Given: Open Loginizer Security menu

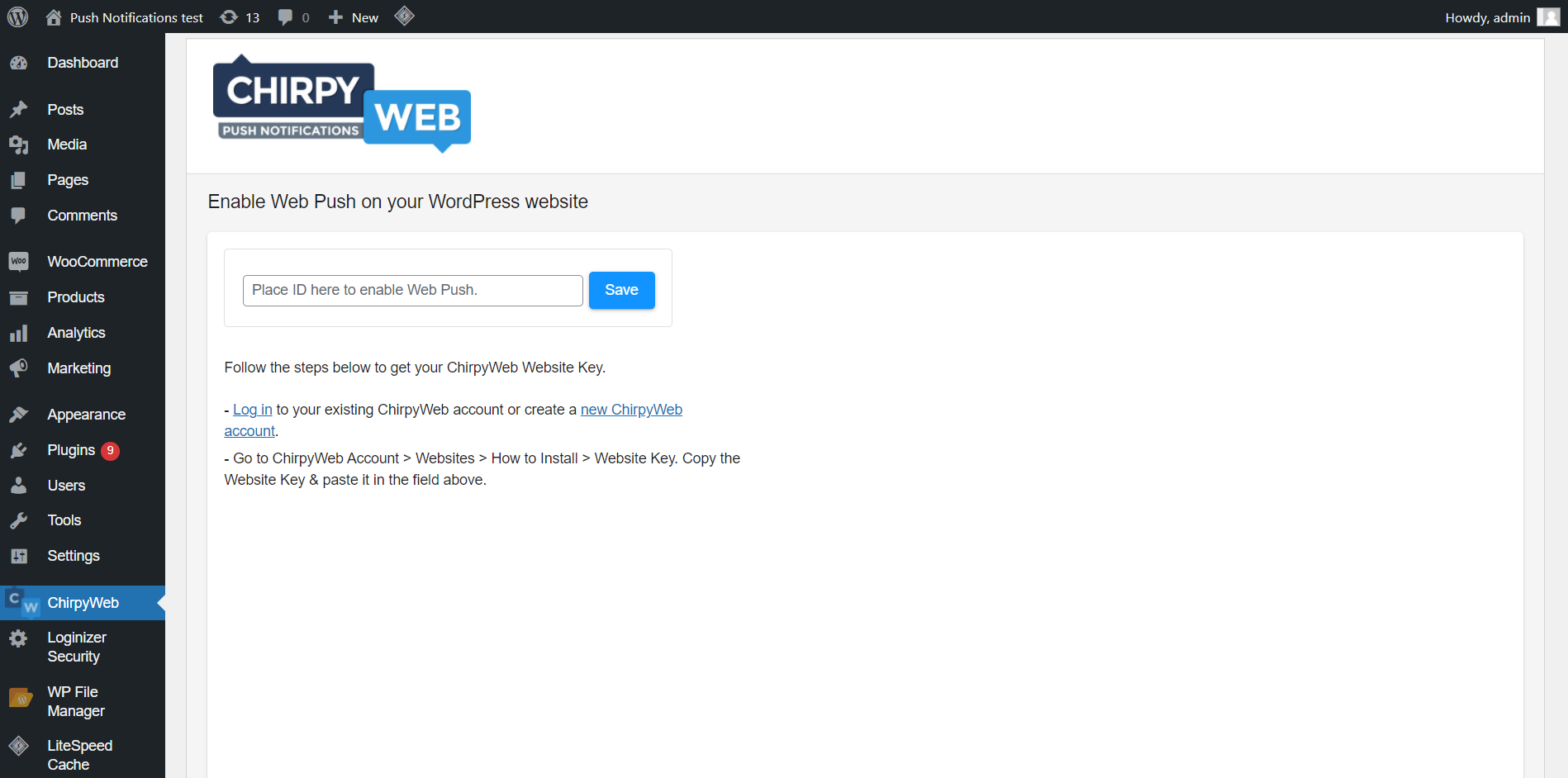Looking at the screenshot, I should 77,647.
